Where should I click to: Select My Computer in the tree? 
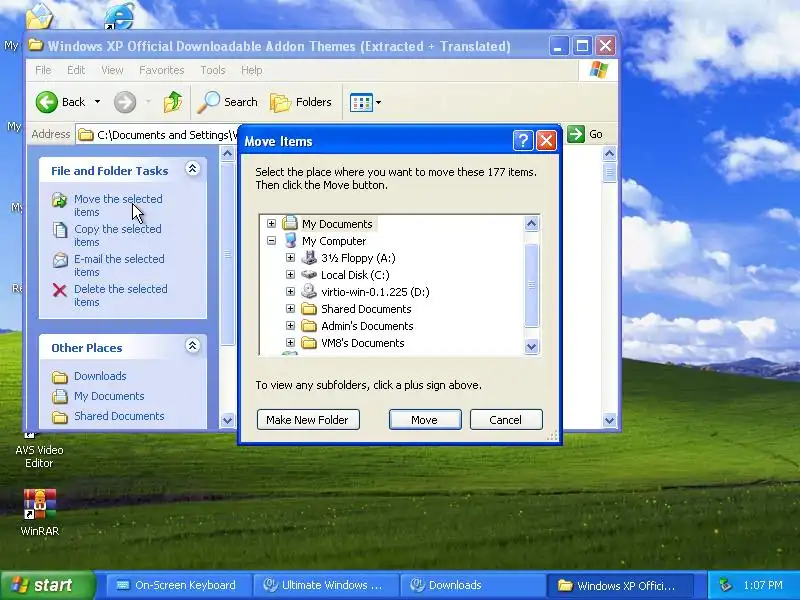pos(334,241)
